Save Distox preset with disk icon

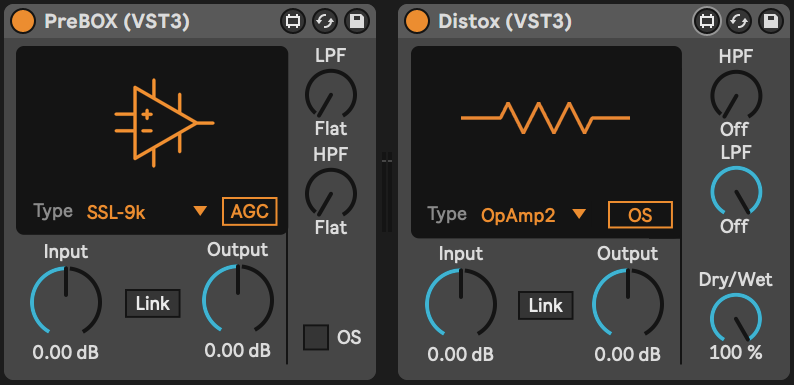[x=771, y=21]
